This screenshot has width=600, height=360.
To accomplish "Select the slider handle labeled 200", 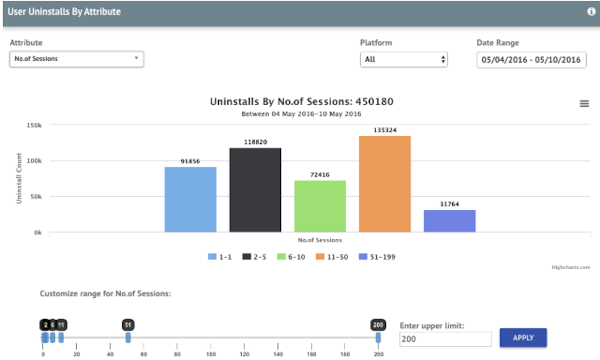I will pyautogui.click(x=378, y=337).
